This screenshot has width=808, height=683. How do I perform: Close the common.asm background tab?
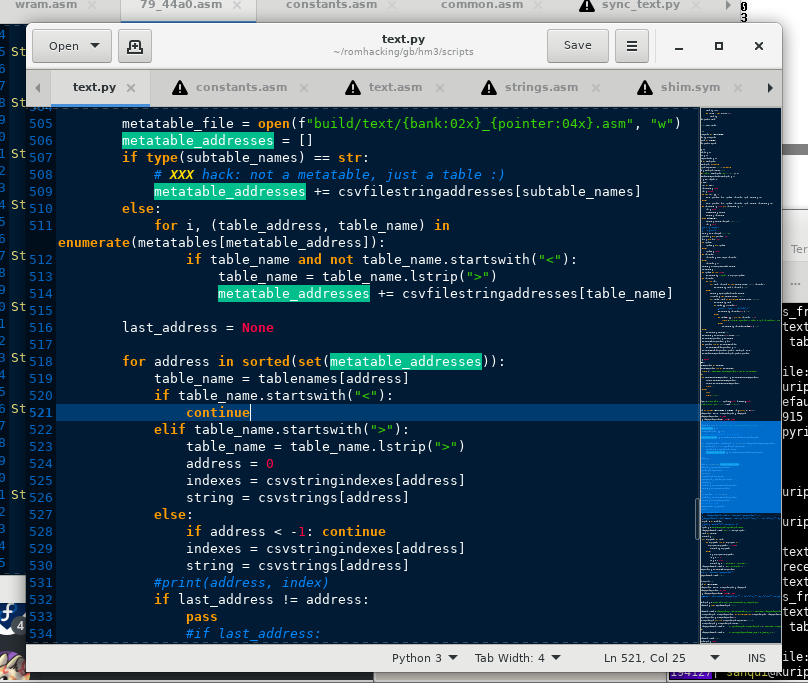537,5
